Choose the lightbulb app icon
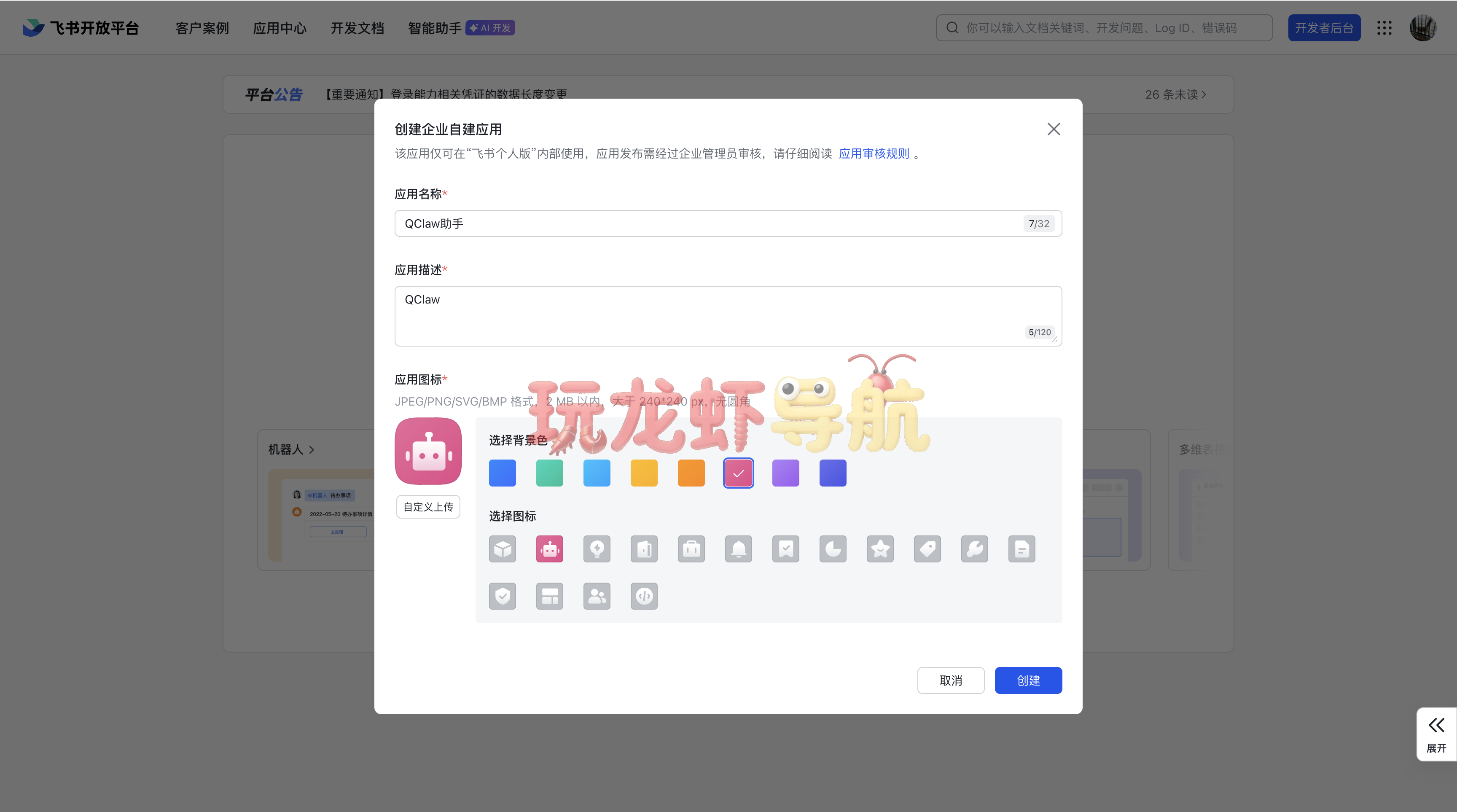The height and width of the screenshot is (812, 1457). (597, 549)
